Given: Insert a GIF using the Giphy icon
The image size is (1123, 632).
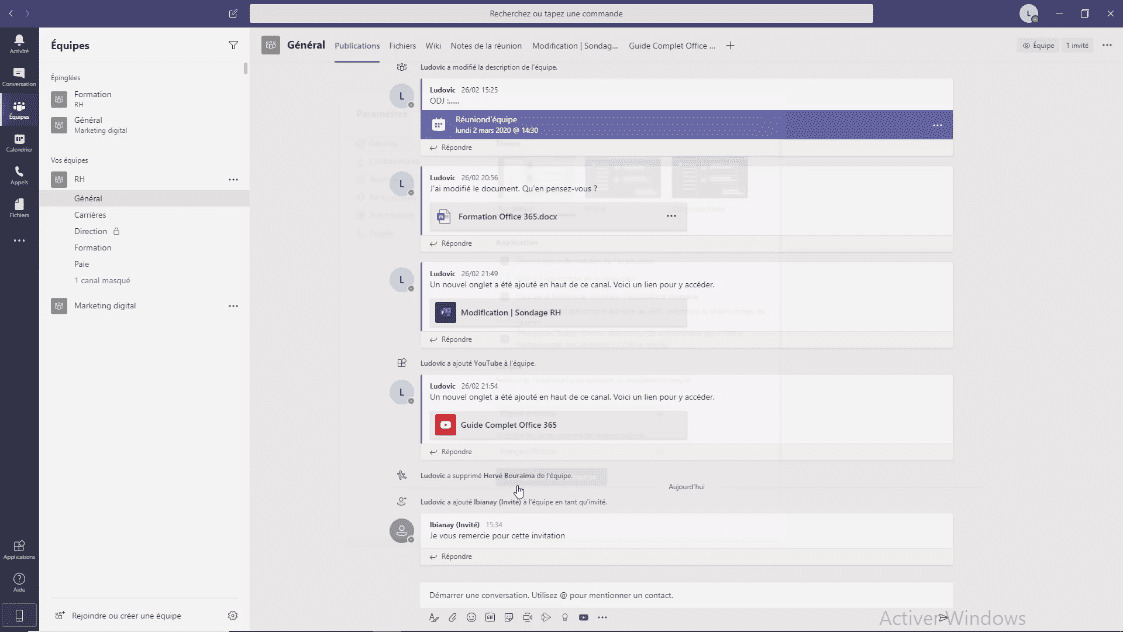Looking at the screenshot, I should pyautogui.click(x=490, y=617).
